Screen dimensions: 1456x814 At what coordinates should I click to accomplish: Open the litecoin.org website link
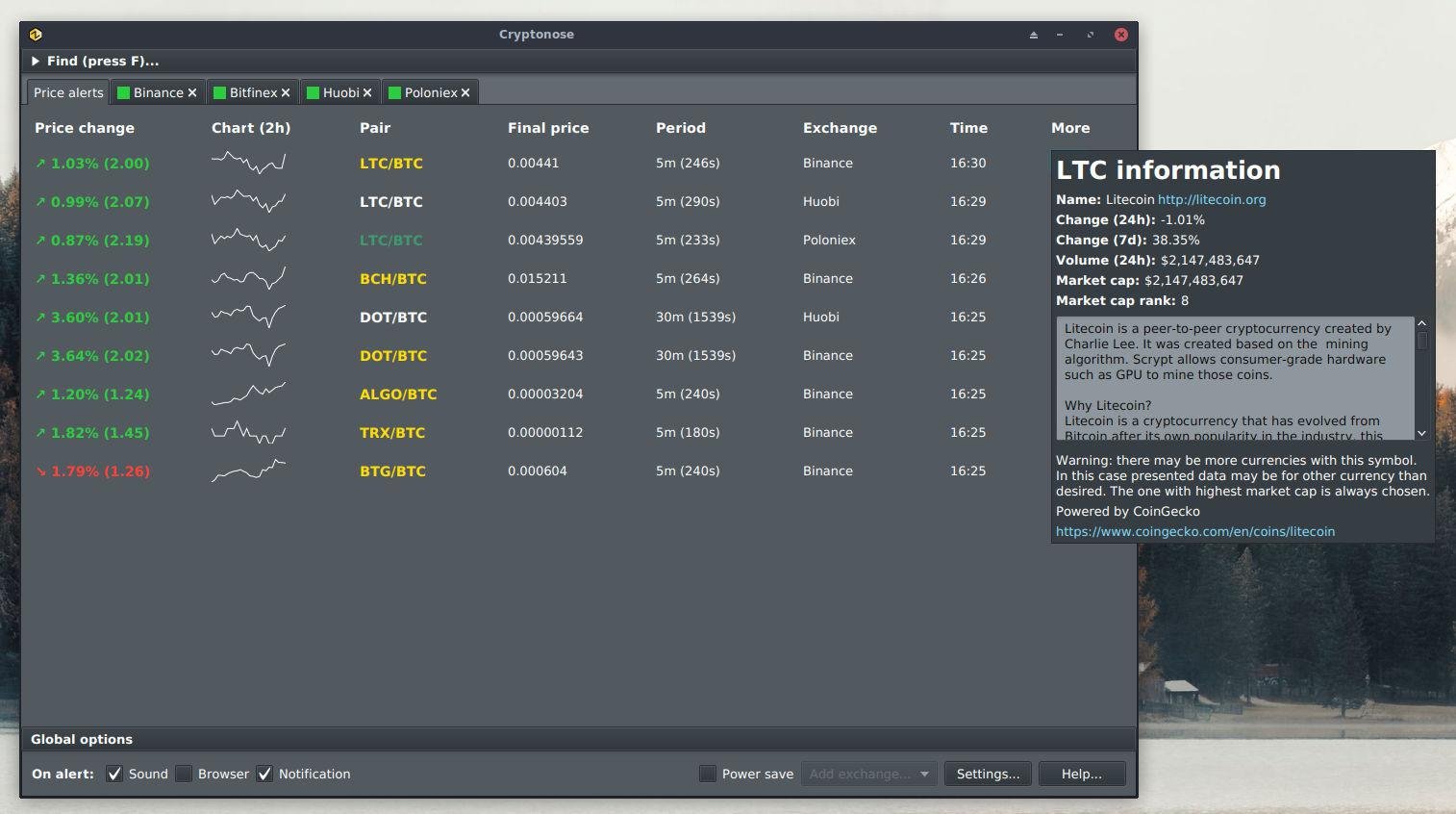coord(1213,199)
